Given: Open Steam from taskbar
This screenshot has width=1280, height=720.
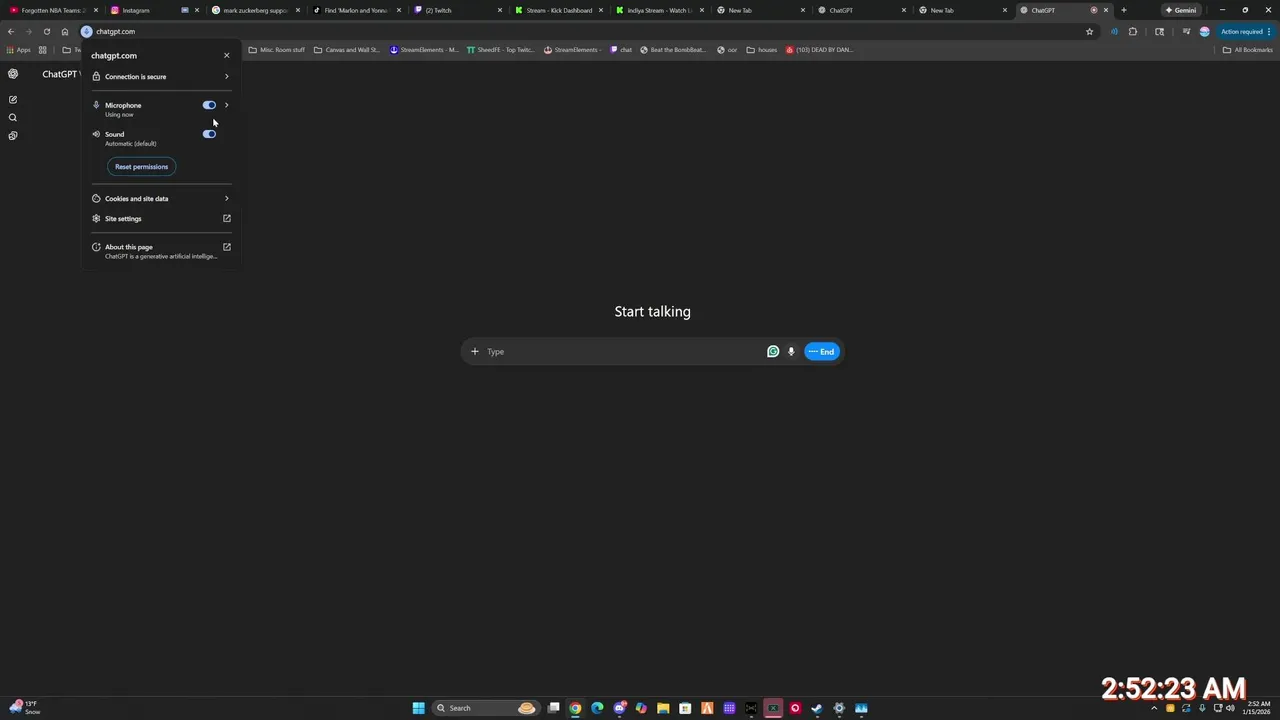Looking at the screenshot, I should coord(817,708).
